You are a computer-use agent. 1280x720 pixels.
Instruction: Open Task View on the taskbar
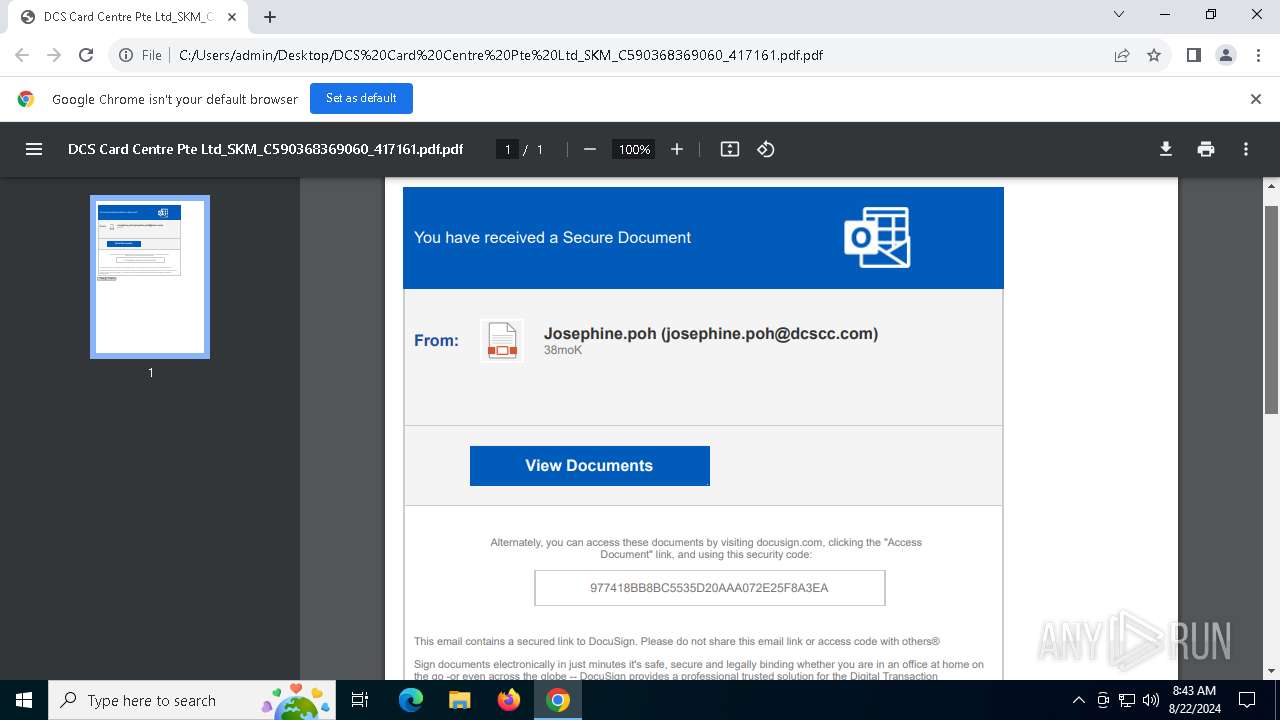click(x=361, y=700)
